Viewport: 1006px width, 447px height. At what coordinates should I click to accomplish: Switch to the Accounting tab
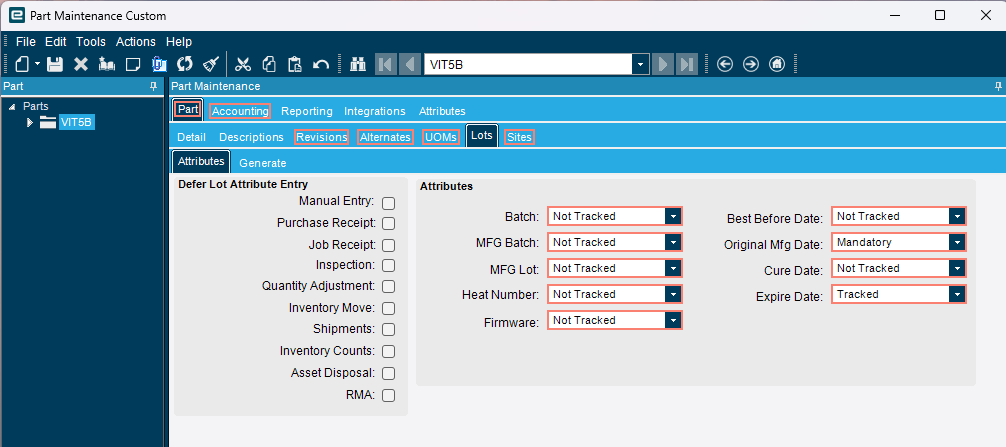click(241, 111)
